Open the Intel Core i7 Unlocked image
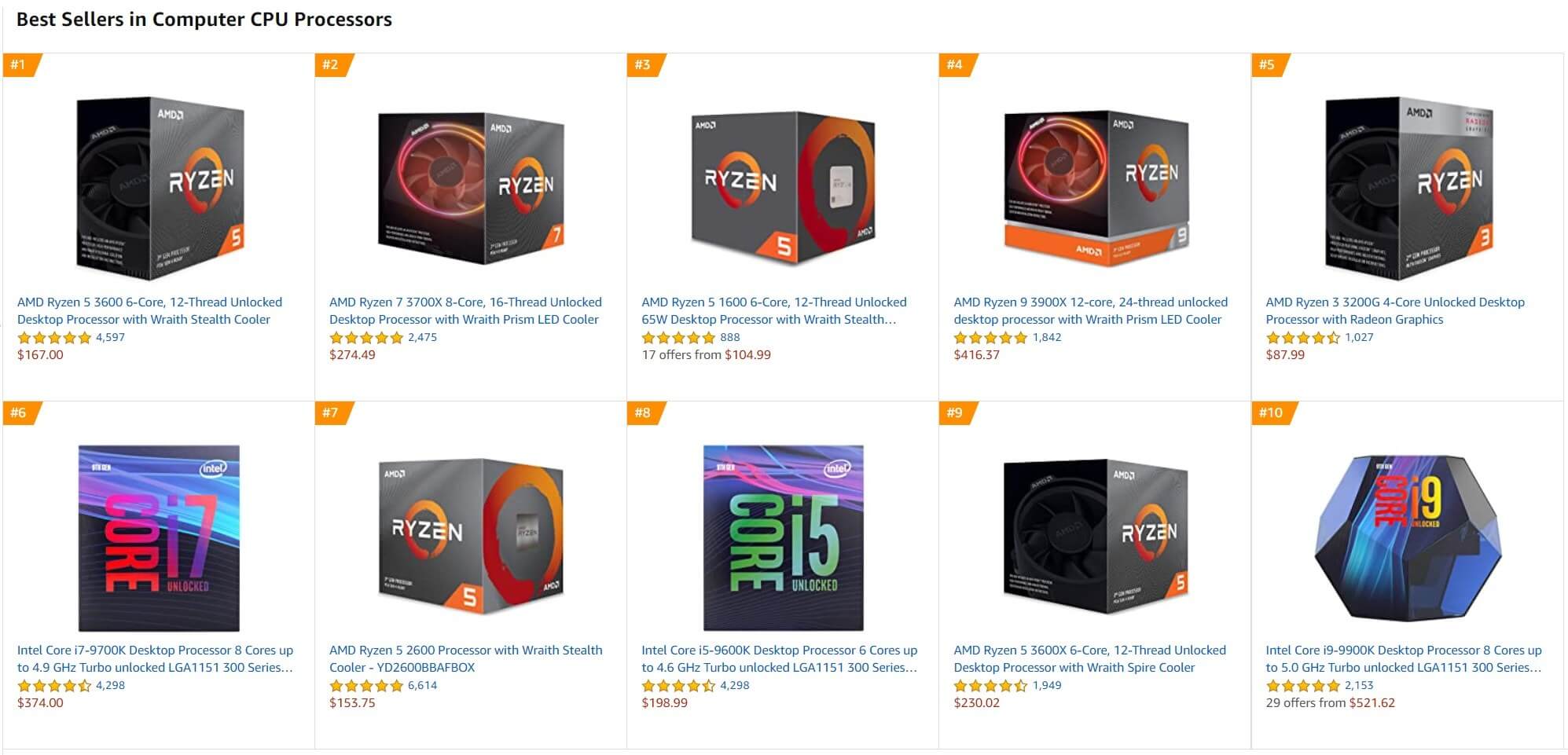 (159, 537)
